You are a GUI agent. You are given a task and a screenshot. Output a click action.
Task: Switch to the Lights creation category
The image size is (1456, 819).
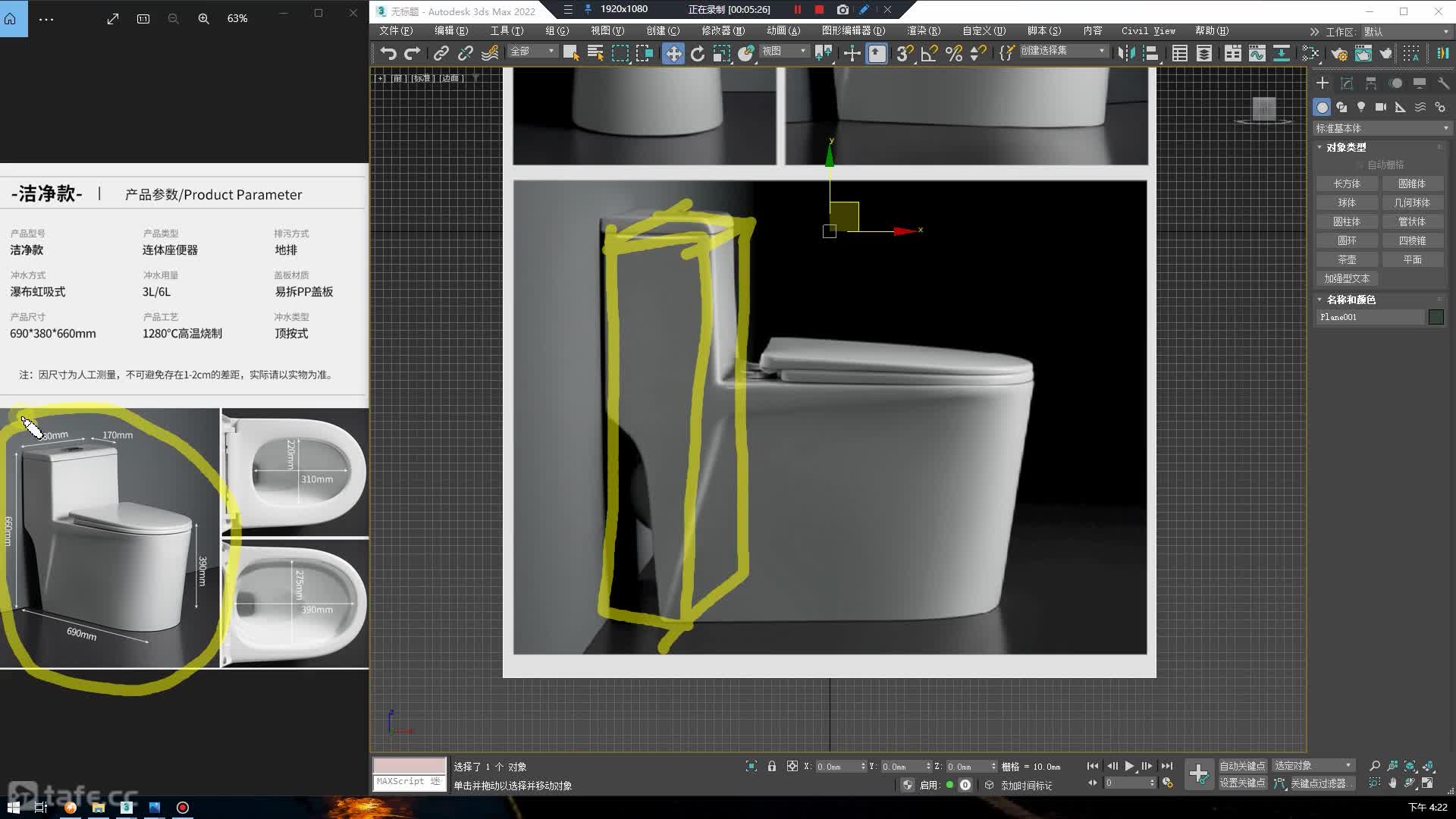click(1361, 107)
